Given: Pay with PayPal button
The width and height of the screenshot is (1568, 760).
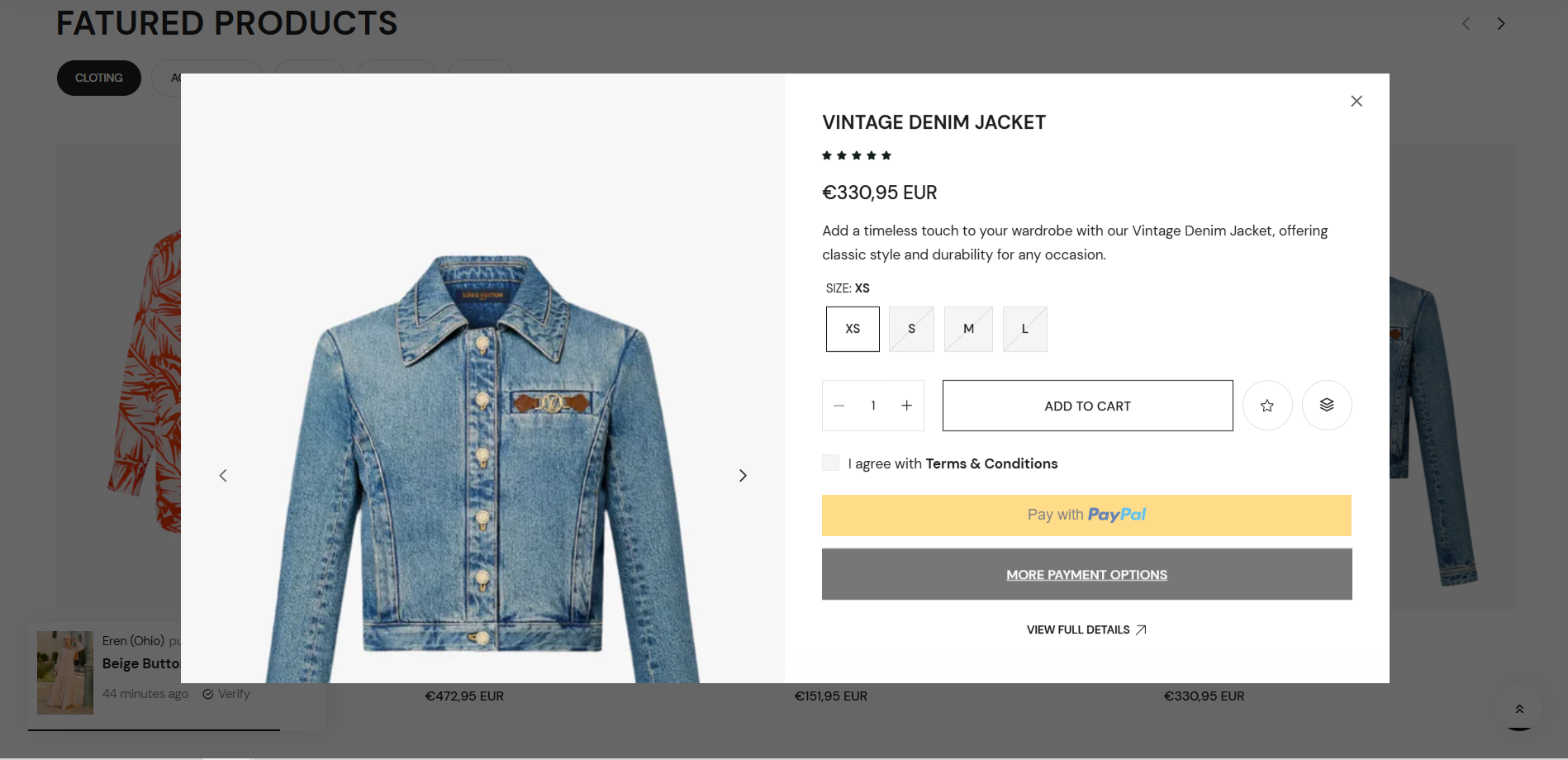Looking at the screenshot, I should click(x=1086, y=515).
